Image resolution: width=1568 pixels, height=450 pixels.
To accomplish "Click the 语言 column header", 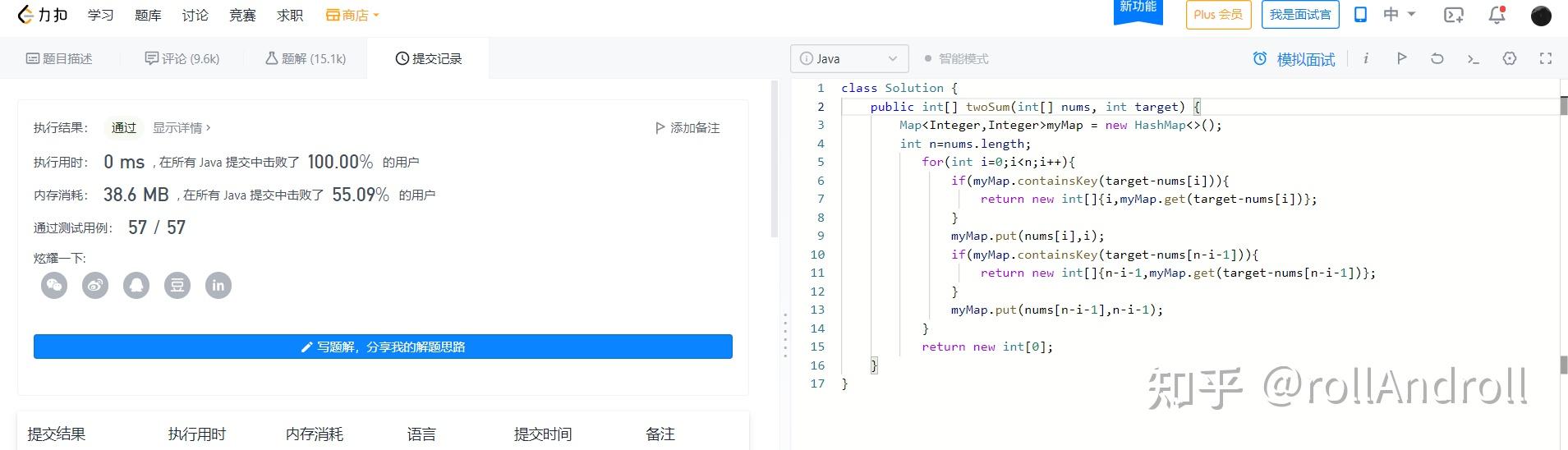I will click(x=421, y=434).
